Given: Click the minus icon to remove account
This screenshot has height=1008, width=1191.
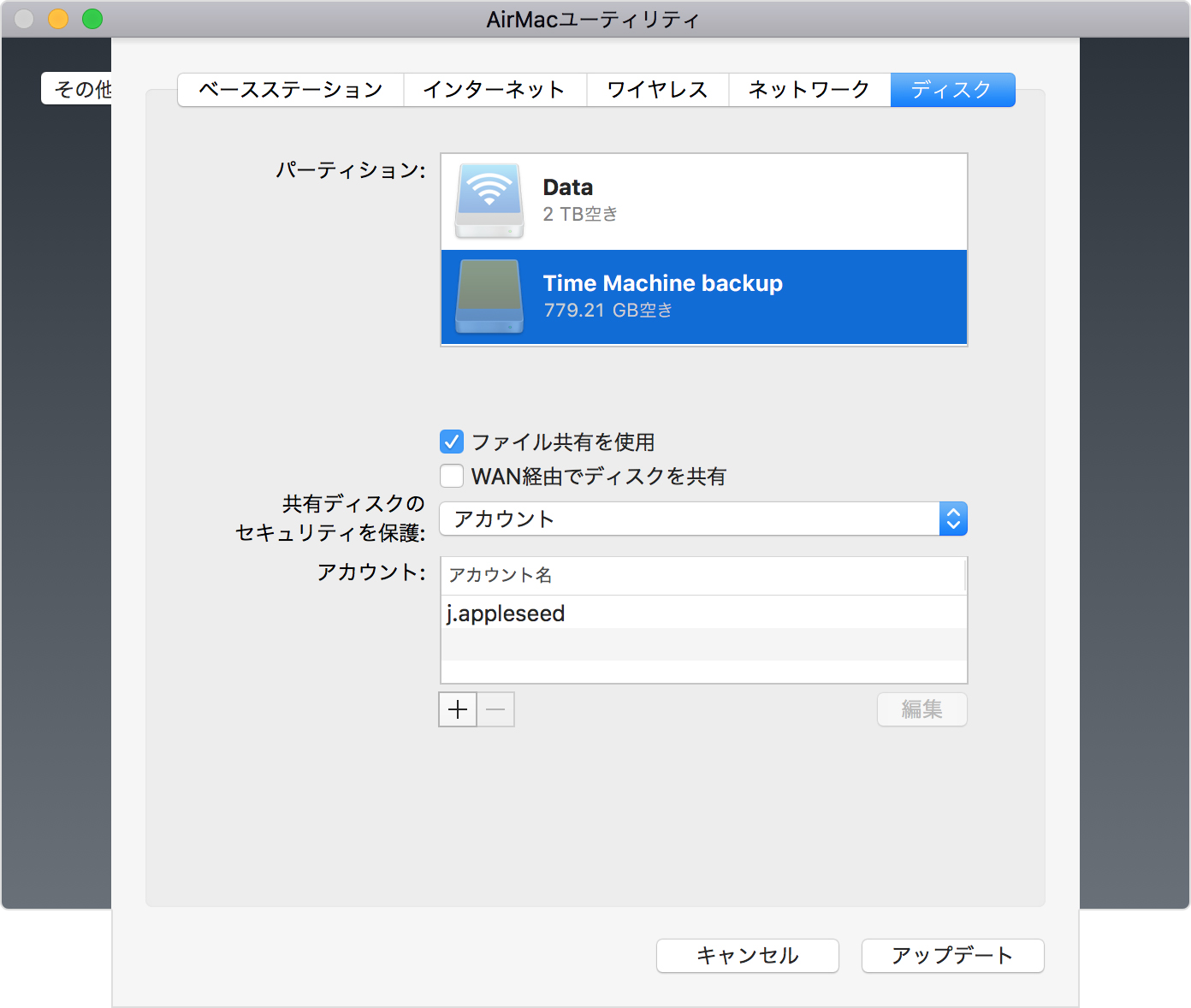Looking at the screenshot, I should 495,709.
